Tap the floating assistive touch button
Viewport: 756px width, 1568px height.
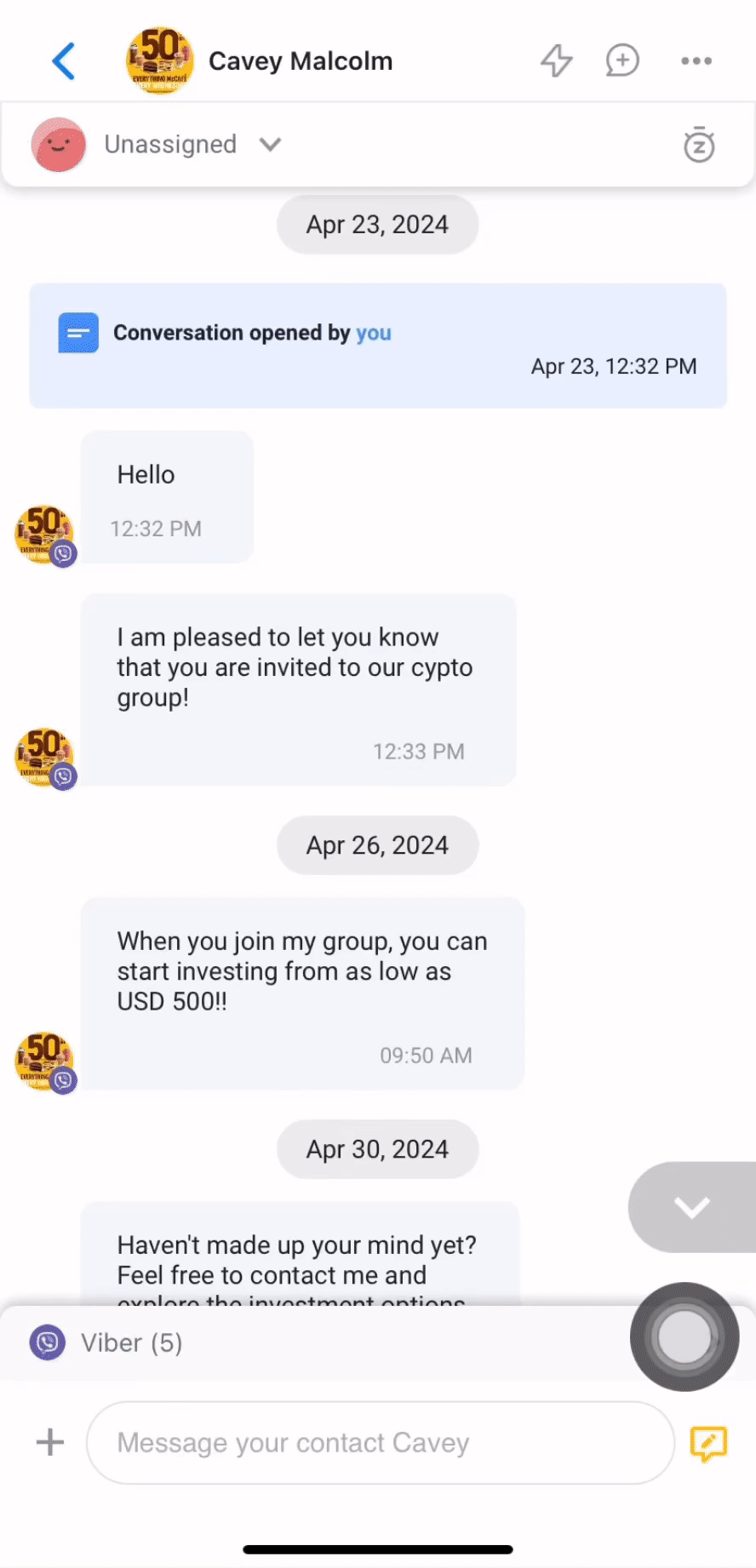pyautogui.click(x=684, y=1336)
